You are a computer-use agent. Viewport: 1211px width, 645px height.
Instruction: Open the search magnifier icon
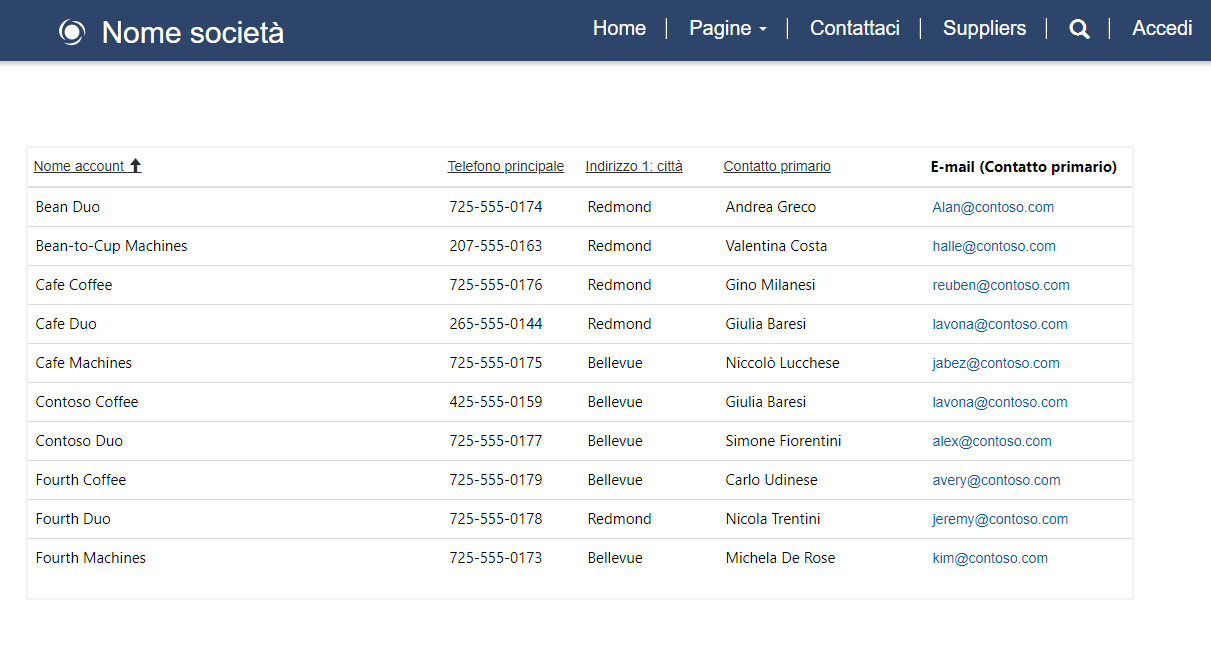(1079, 29)
